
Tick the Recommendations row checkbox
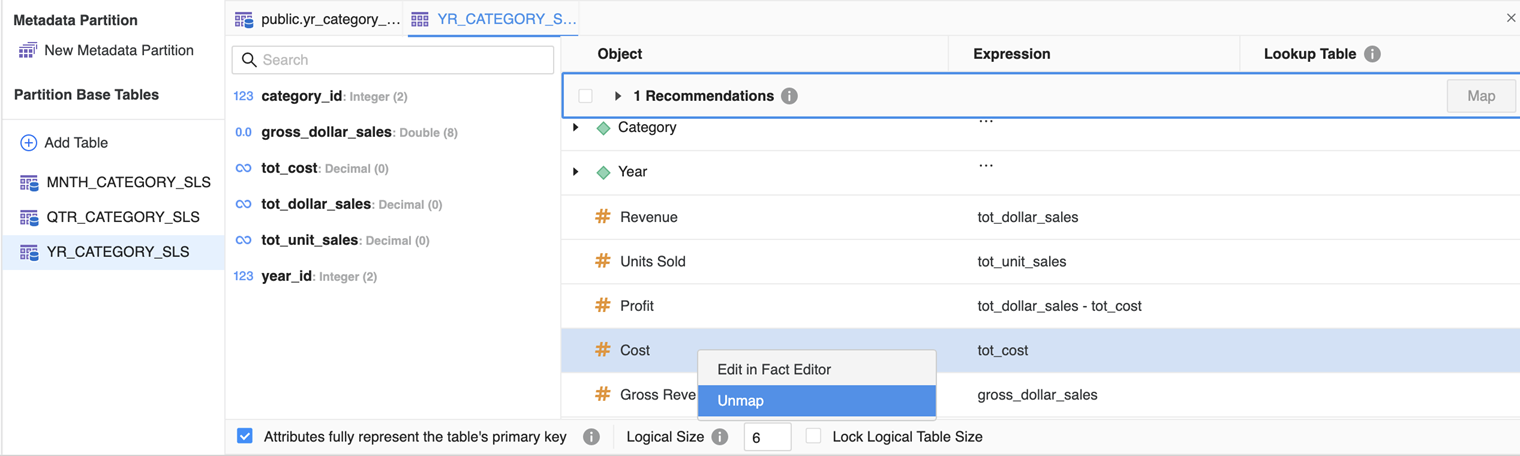[x=586, y=96]
